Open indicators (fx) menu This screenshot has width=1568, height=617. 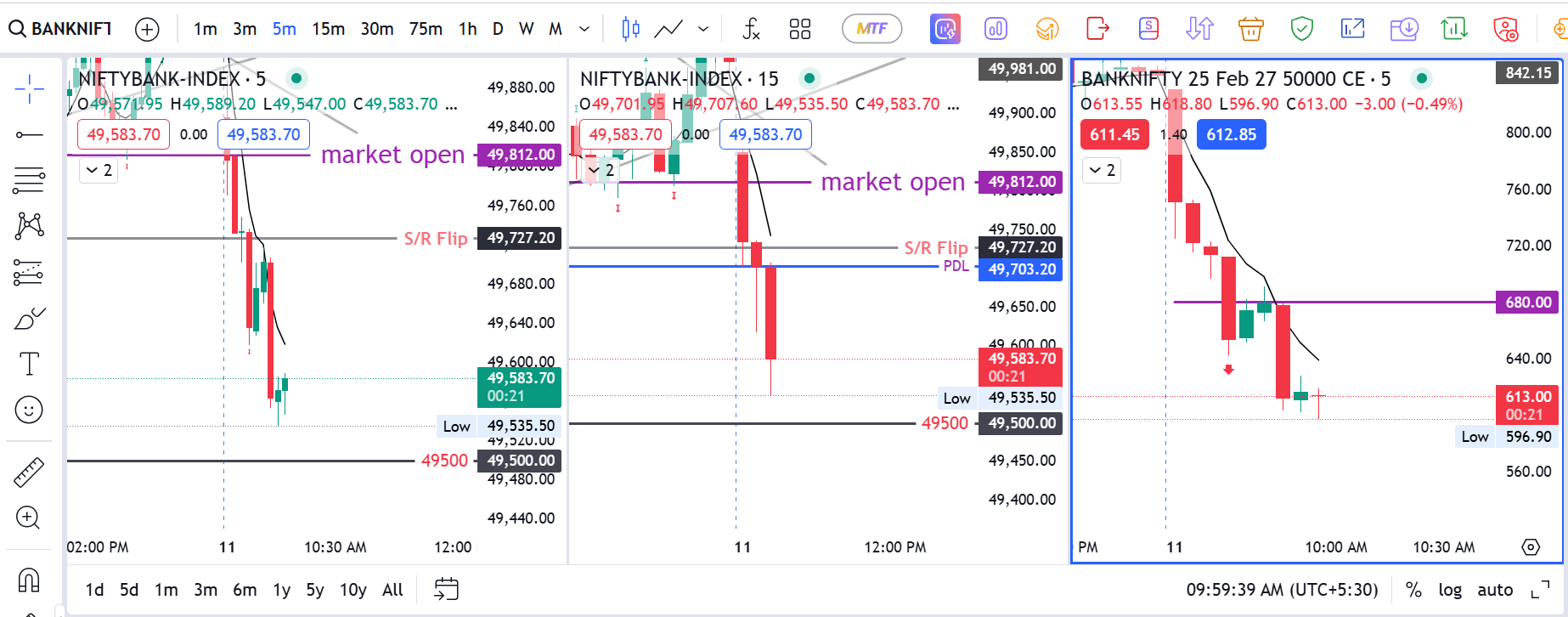coord(751,29)
